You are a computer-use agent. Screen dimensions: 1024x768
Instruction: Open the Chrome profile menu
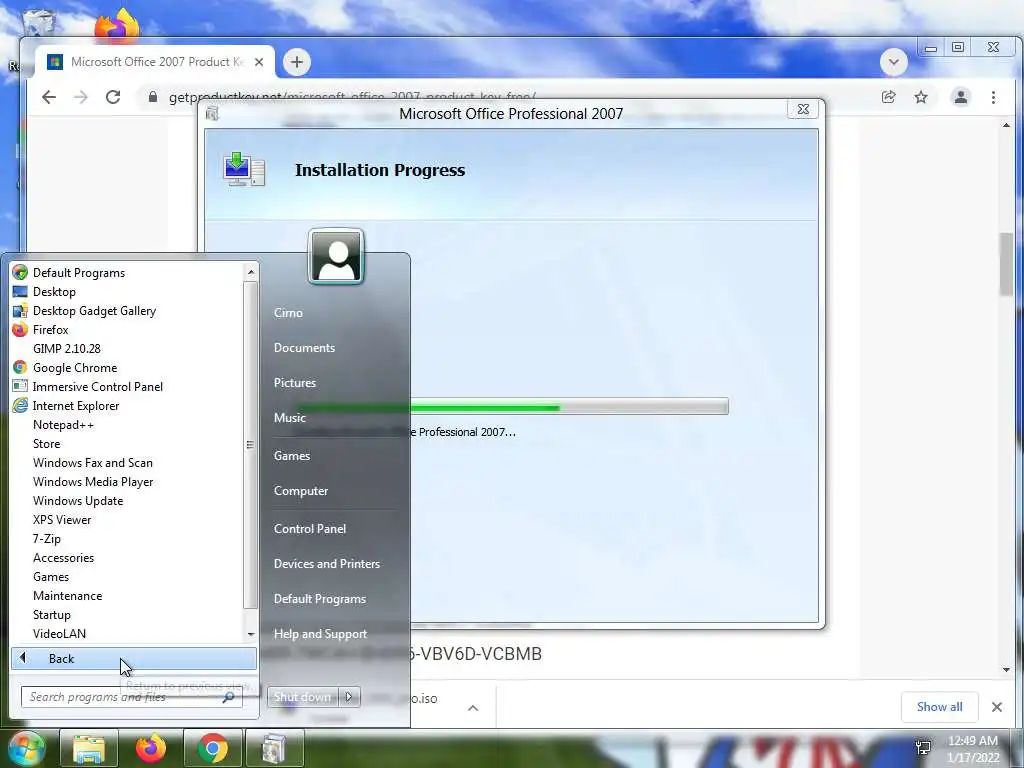961,97
